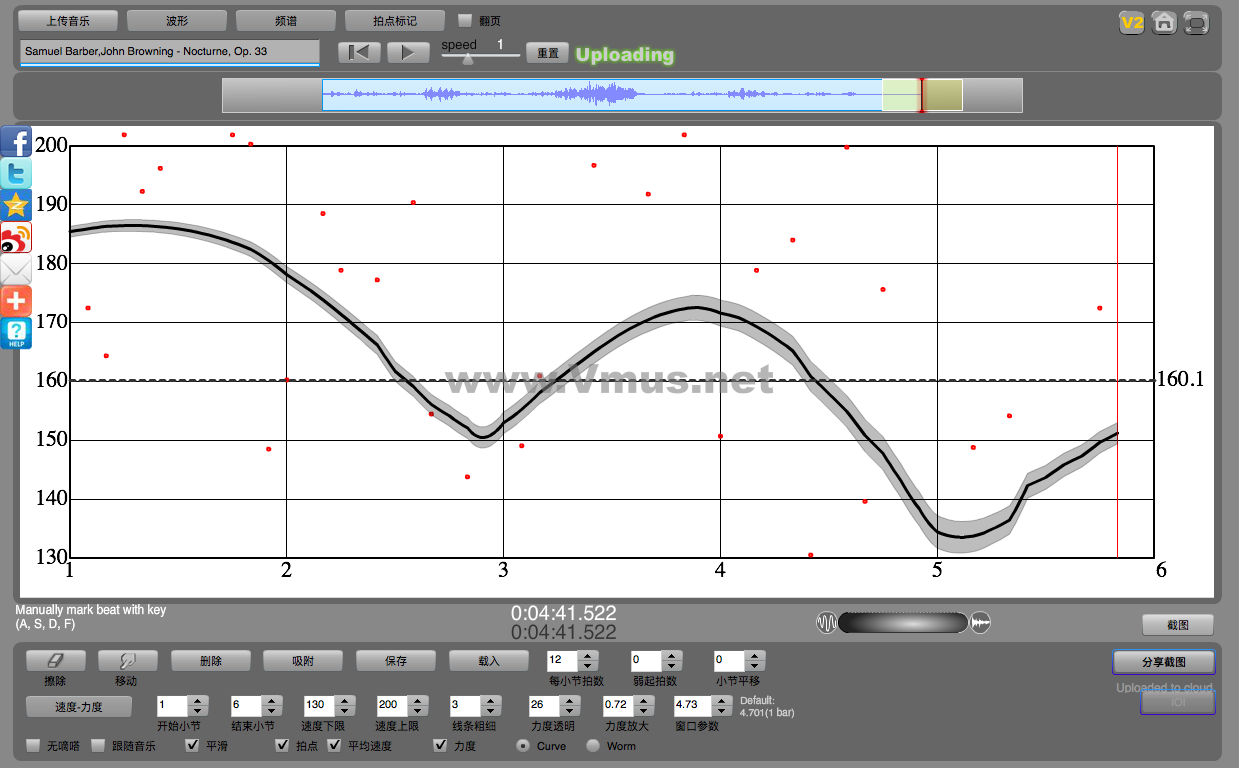
Task: Click the 分享截图 share screenshot button
Action: pos(1163,662)
